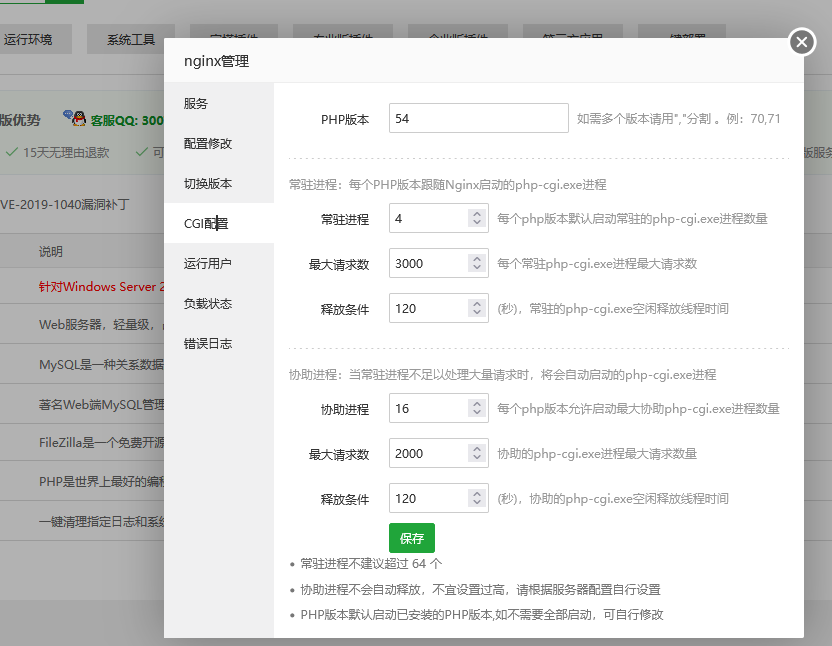Click the nginx管理 dialog title
Screen dimensions: 832x646
coord(216,61)
